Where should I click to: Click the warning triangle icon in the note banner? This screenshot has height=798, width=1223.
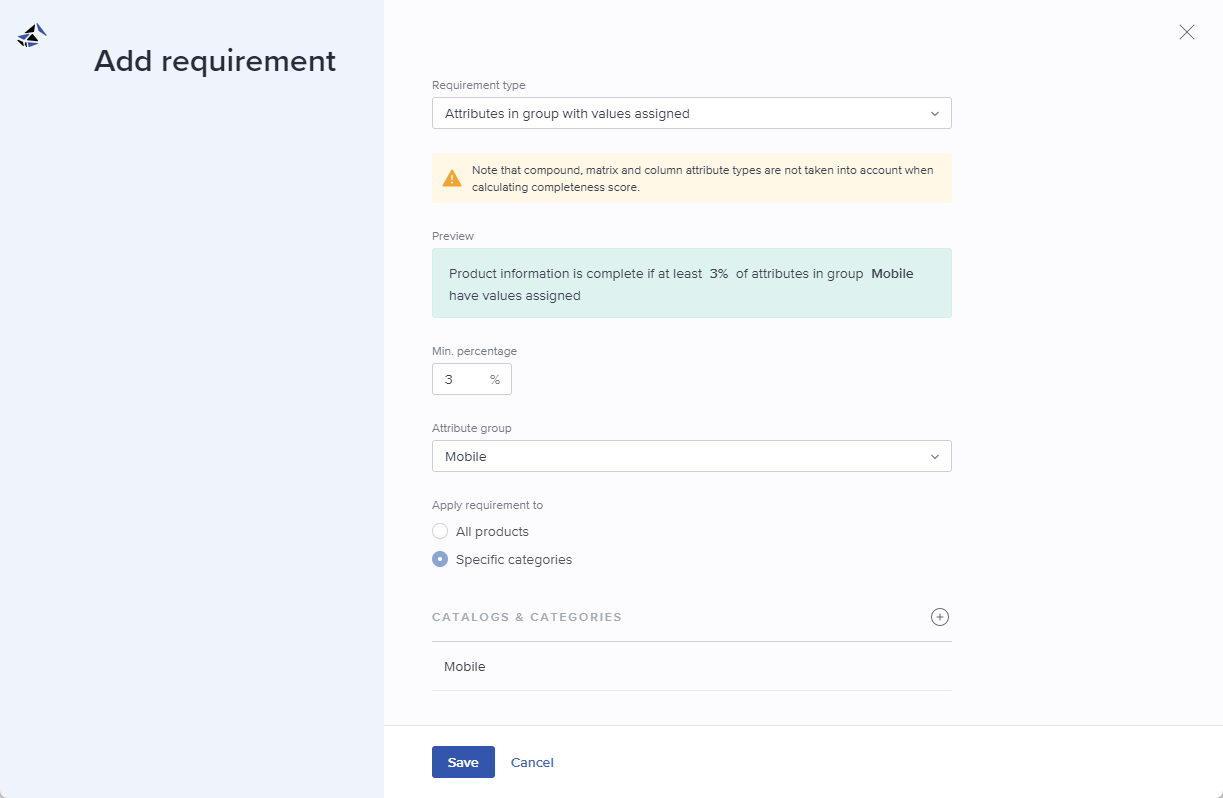(x=451, y=177)
